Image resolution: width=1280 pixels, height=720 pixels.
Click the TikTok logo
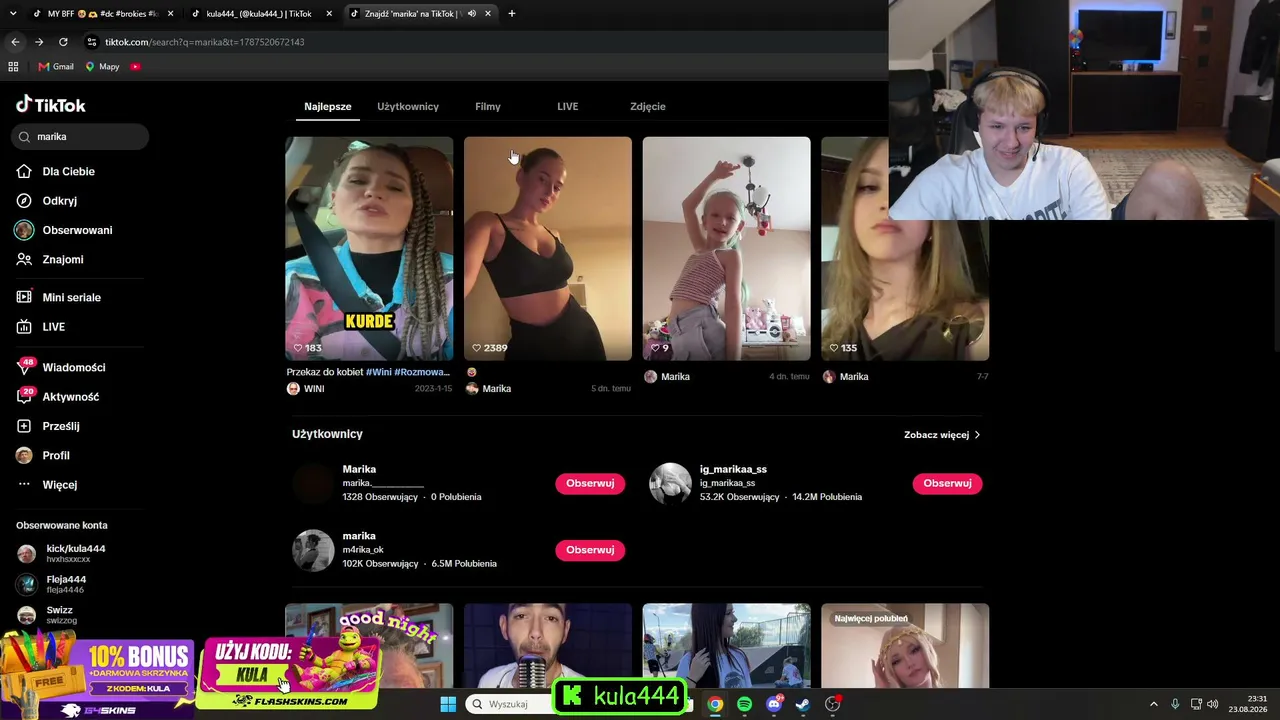tap(51, 105)
